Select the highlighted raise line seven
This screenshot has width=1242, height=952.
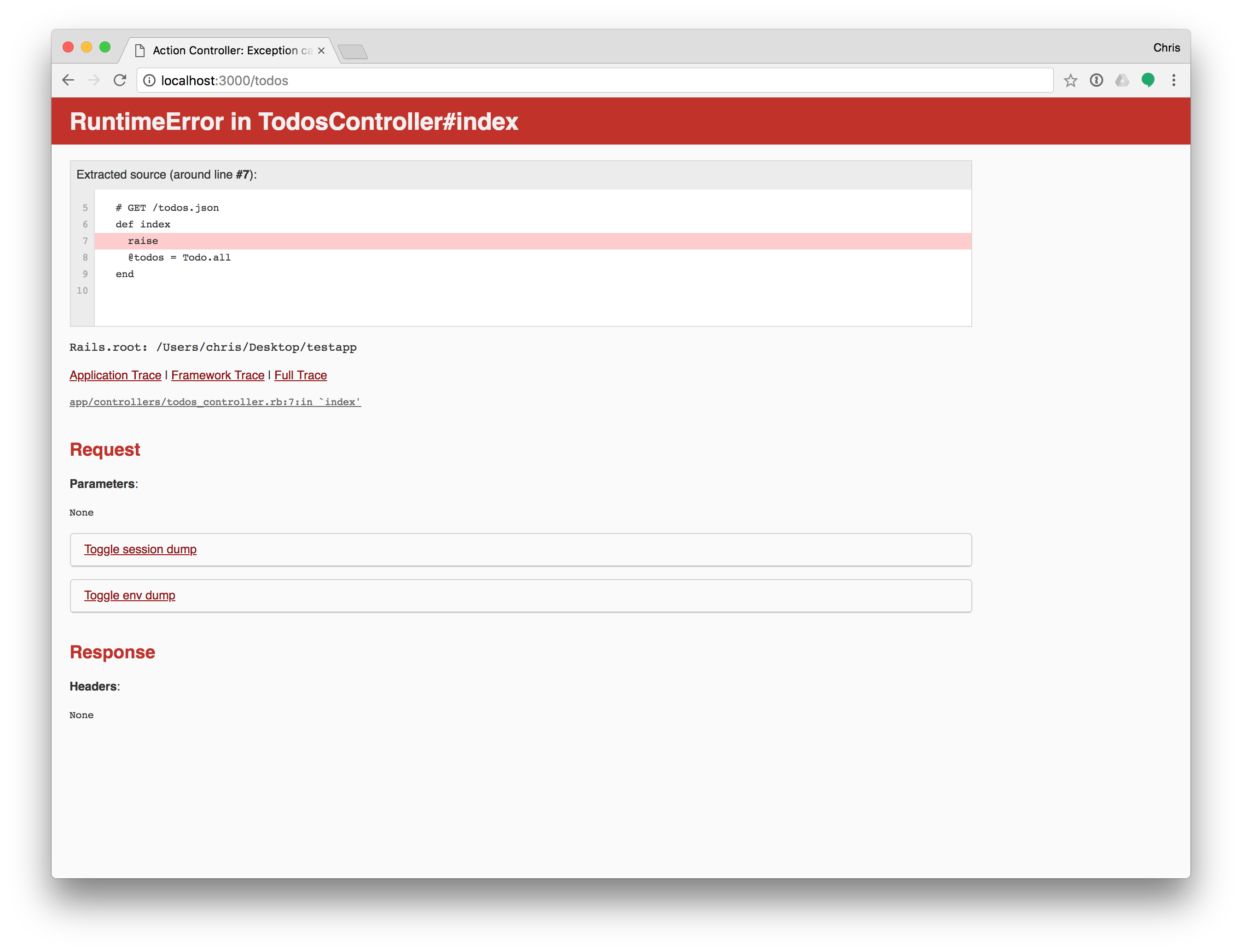[x=143, y=241]
